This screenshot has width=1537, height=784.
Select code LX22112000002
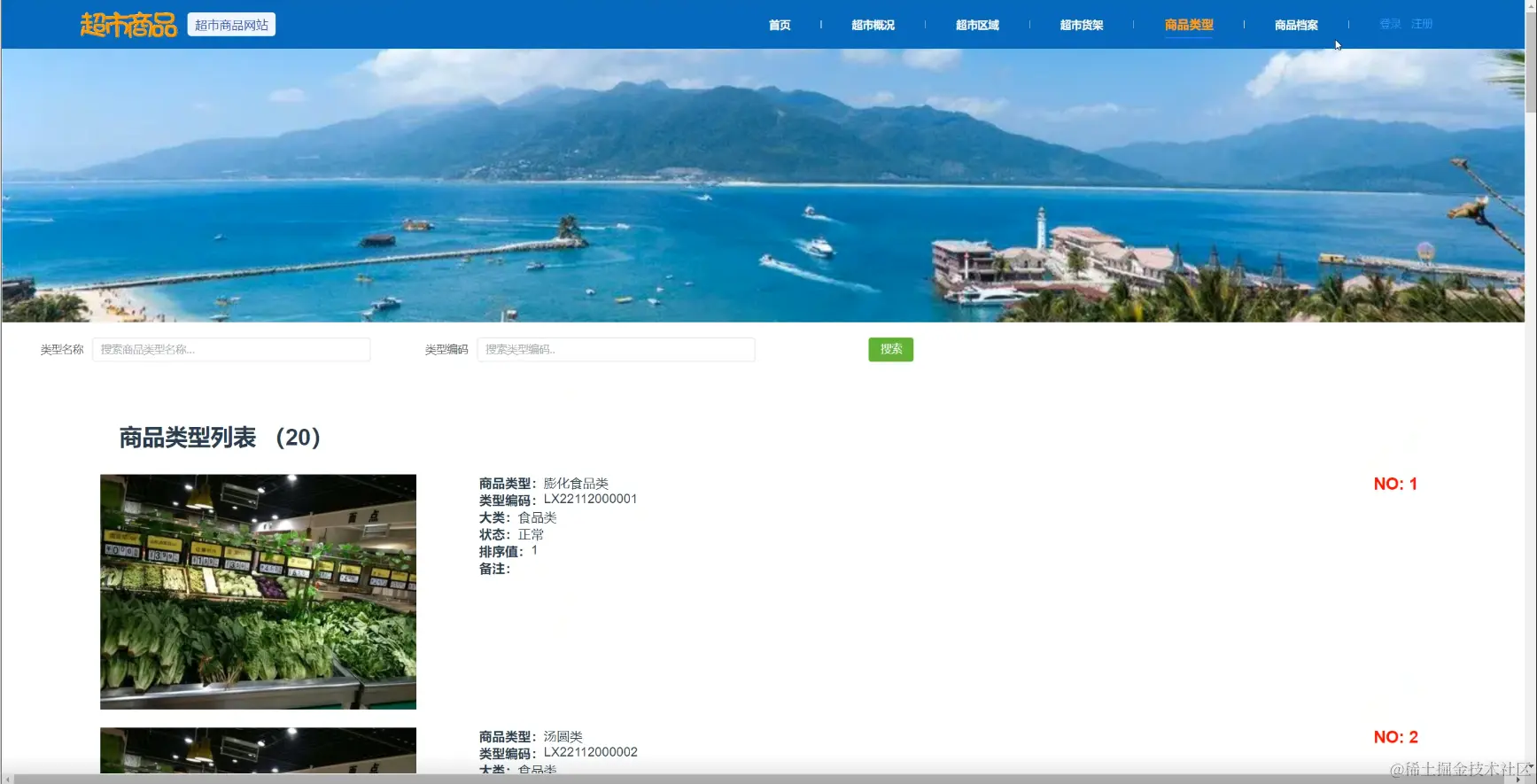coord(590,753)
